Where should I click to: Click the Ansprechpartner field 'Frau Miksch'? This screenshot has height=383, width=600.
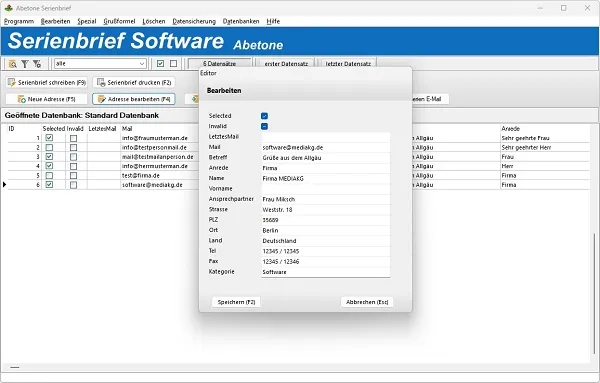[x=326, y=199]
